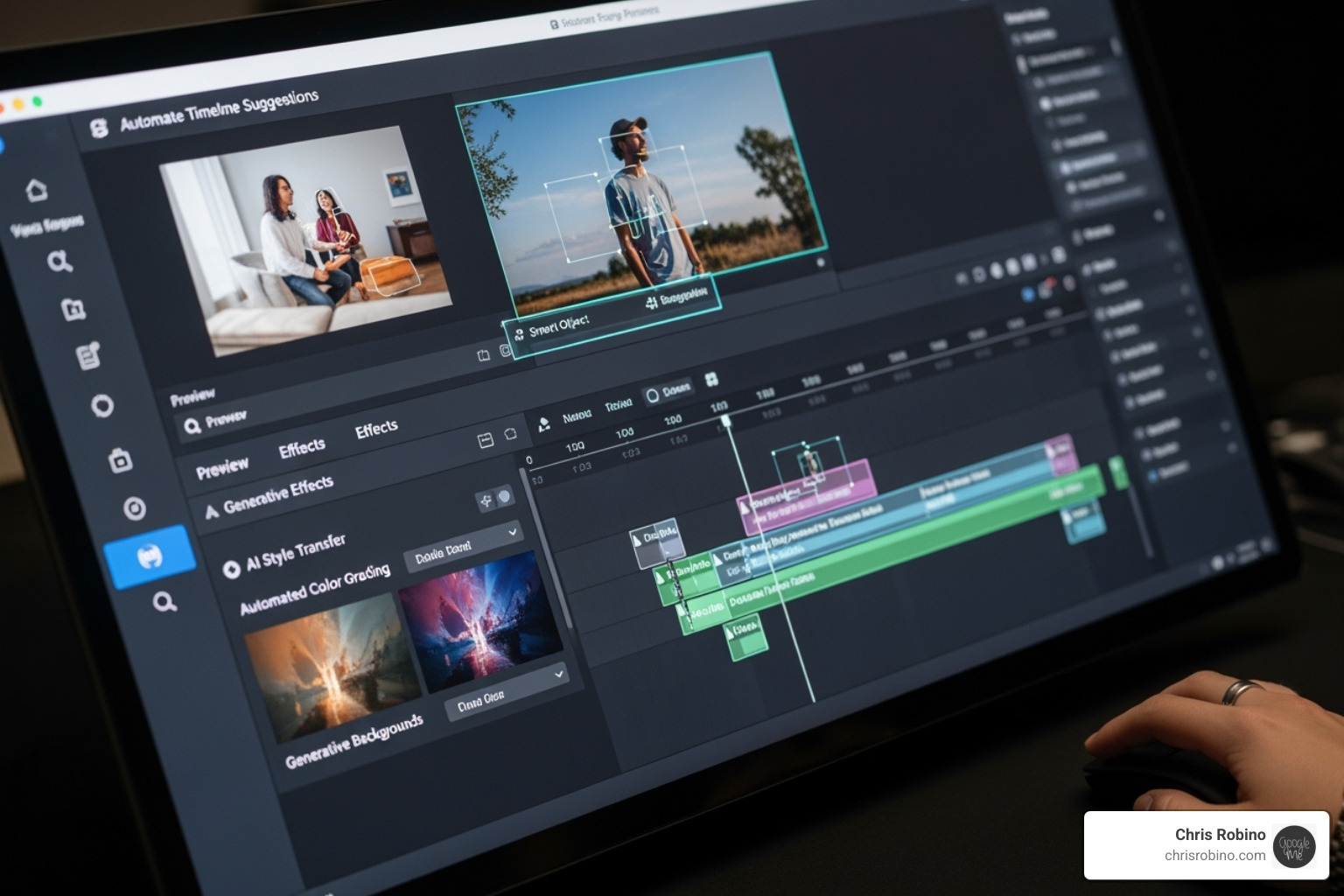Click the highlighted blue sidebar icon
The image size is (1344, 896).
[150, 556]
